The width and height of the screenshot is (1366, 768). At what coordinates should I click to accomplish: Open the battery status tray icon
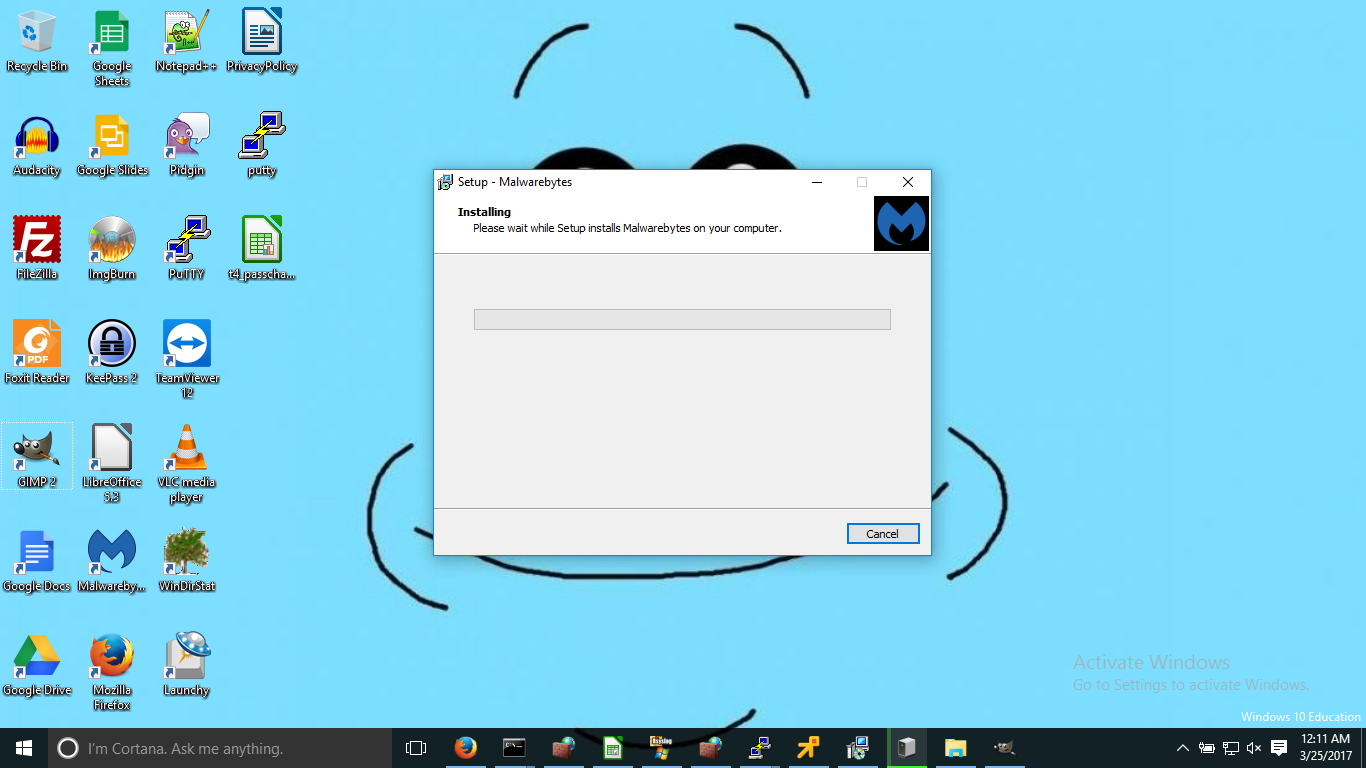tap(1207, 748)
